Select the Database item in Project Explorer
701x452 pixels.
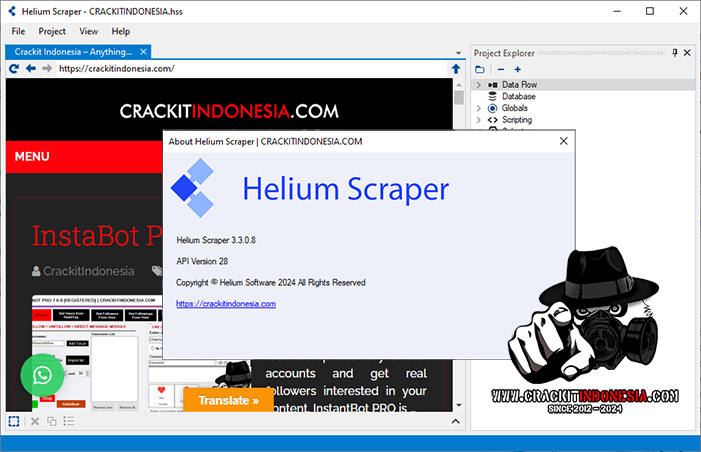[x=518, y=96]
